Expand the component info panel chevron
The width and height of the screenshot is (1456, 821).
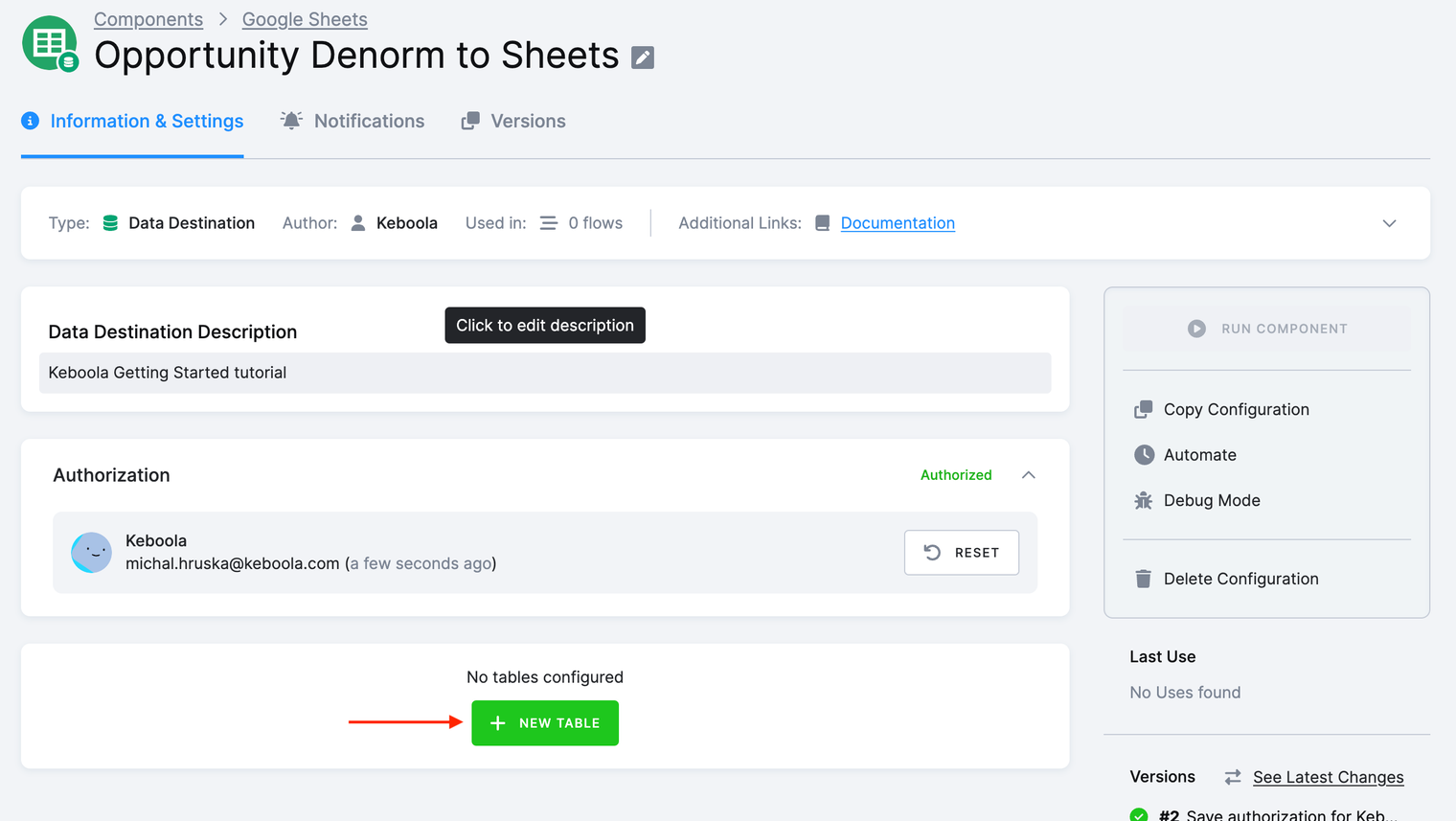(1389, 223)
